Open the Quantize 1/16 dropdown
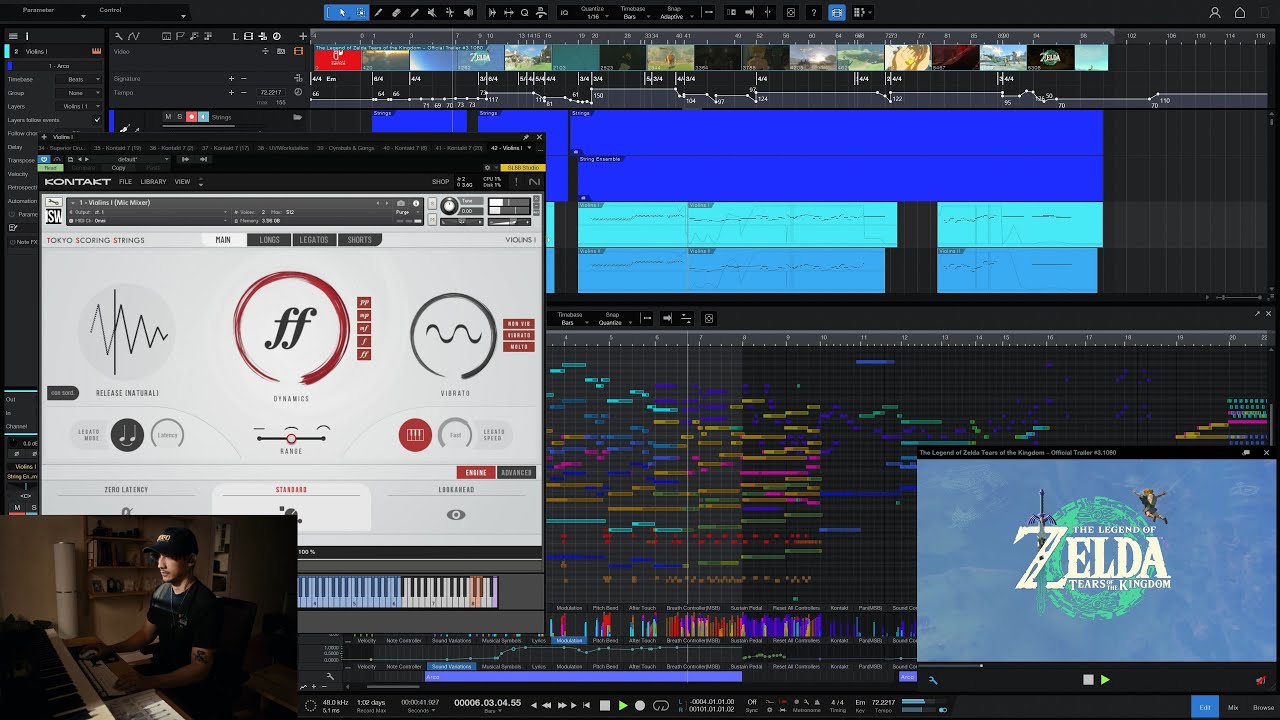Viewport: 1280px width, 720px height. (592, 13)
